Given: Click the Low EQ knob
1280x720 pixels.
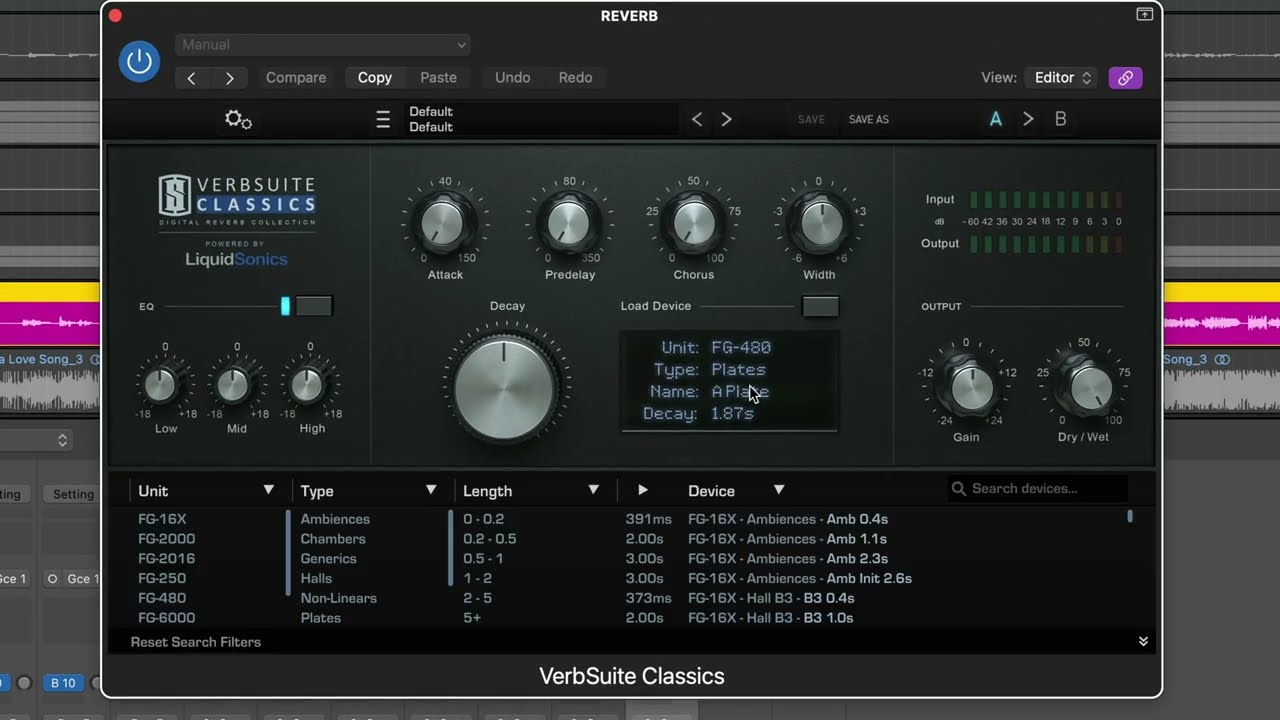Looking at the screenshot, I should click(161, 385).
